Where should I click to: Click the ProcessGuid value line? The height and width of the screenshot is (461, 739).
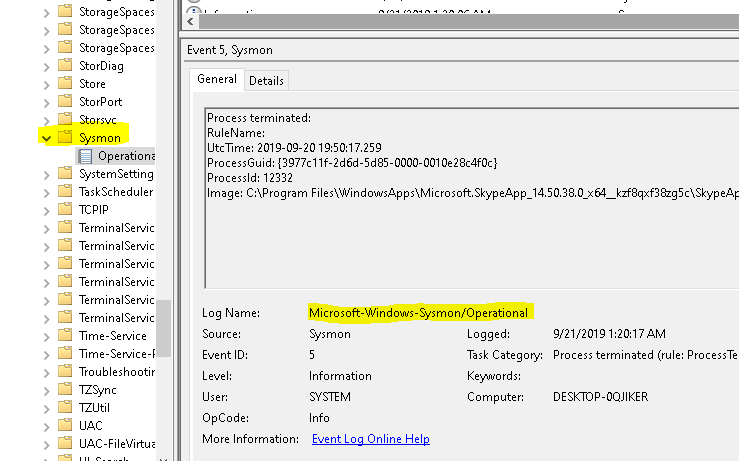(352, 163)
